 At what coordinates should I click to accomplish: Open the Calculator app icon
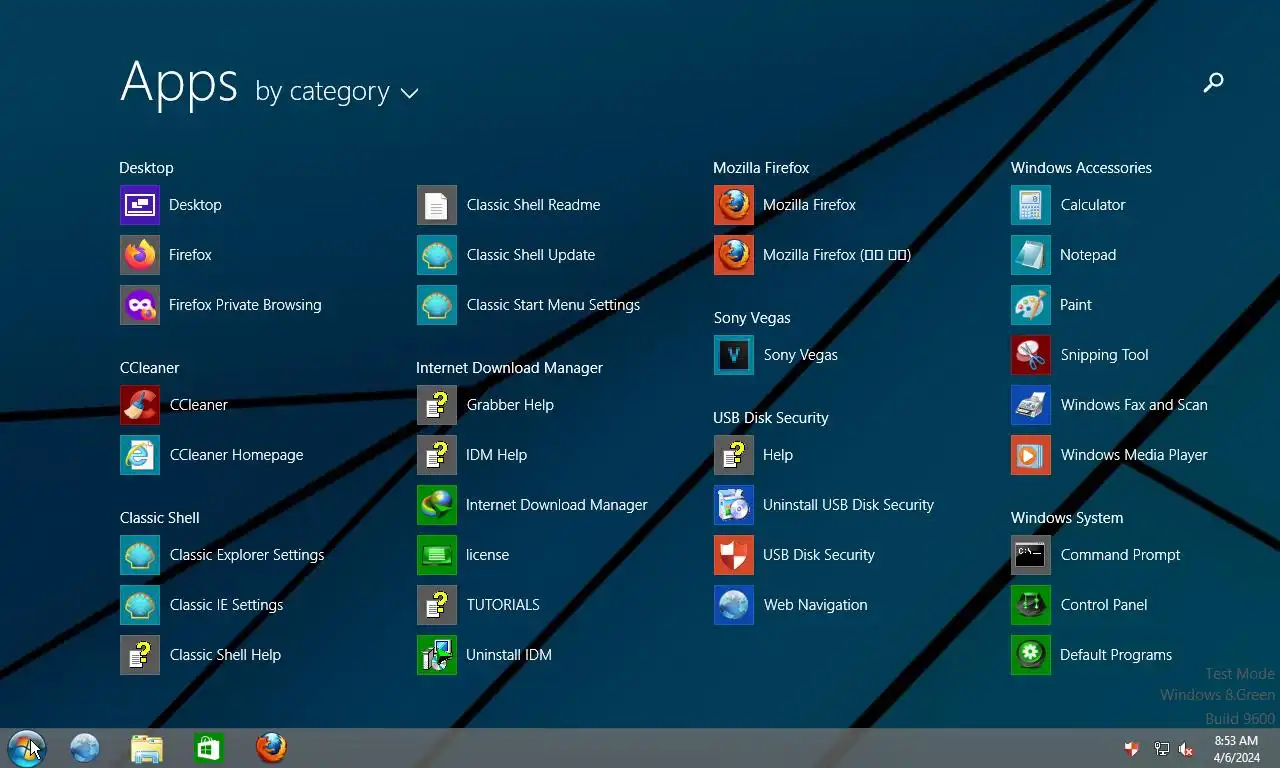[x=1031, y=205]
